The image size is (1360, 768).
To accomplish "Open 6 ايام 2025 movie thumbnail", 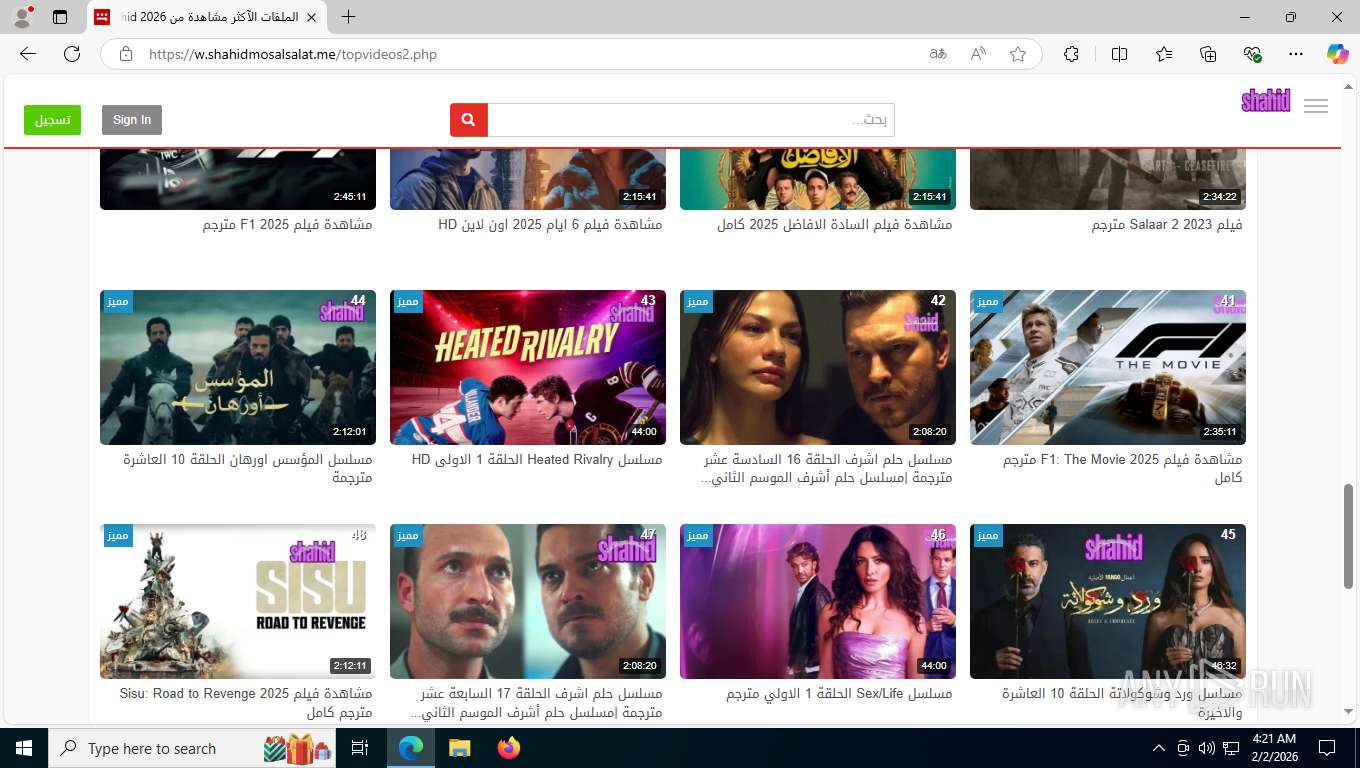I will point(528,180).
